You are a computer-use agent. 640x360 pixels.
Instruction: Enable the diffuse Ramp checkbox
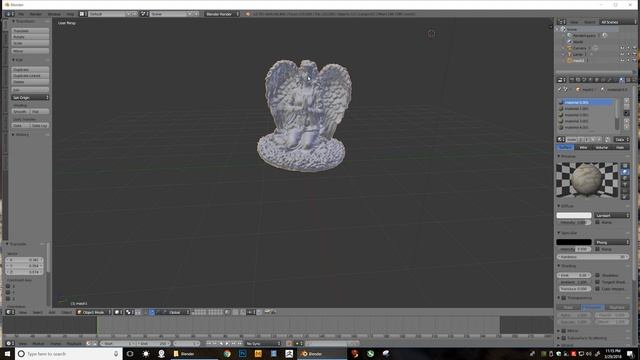(598, 222)
